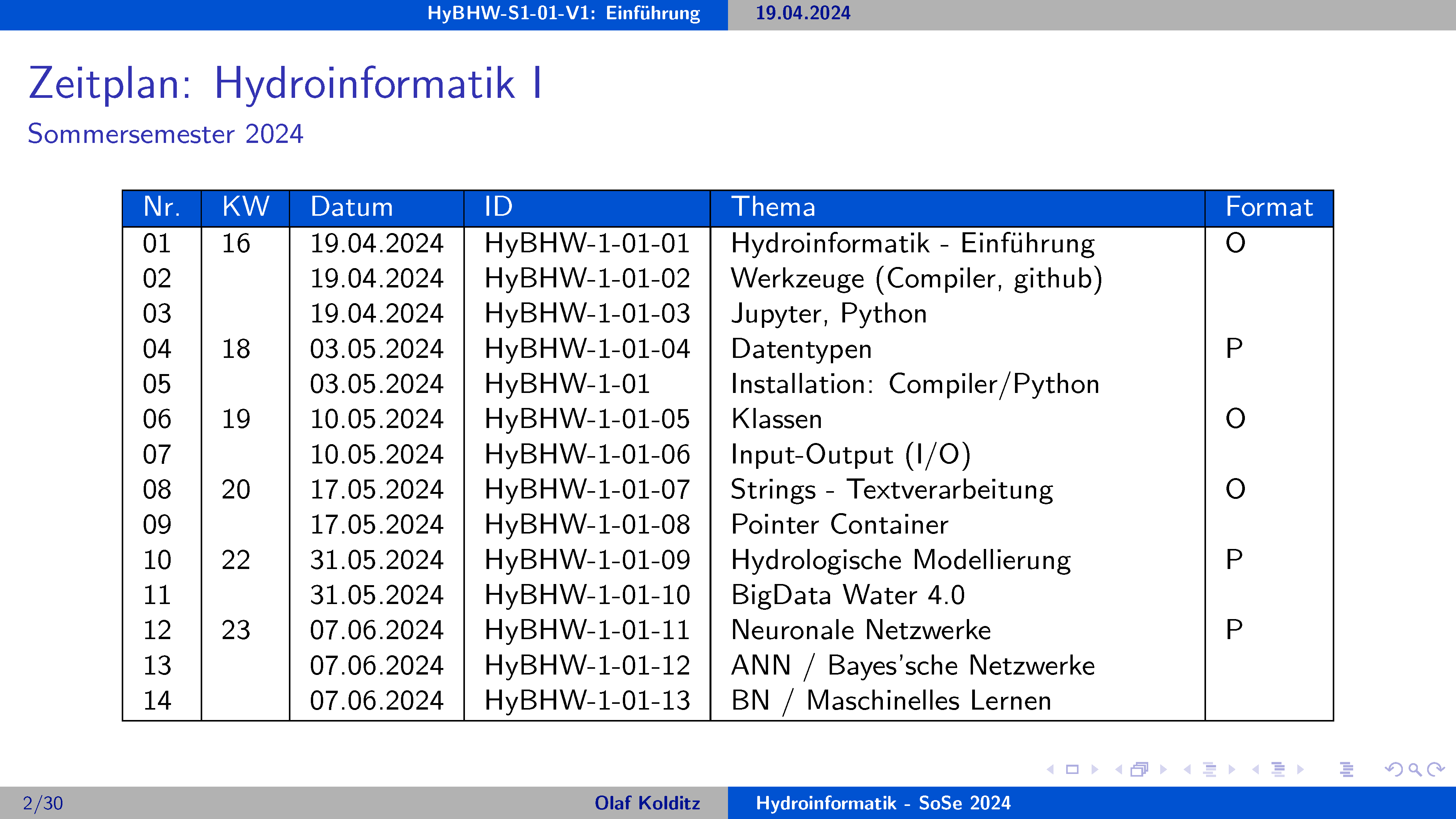Click the next frame arrow icon

coord(1162,769)
